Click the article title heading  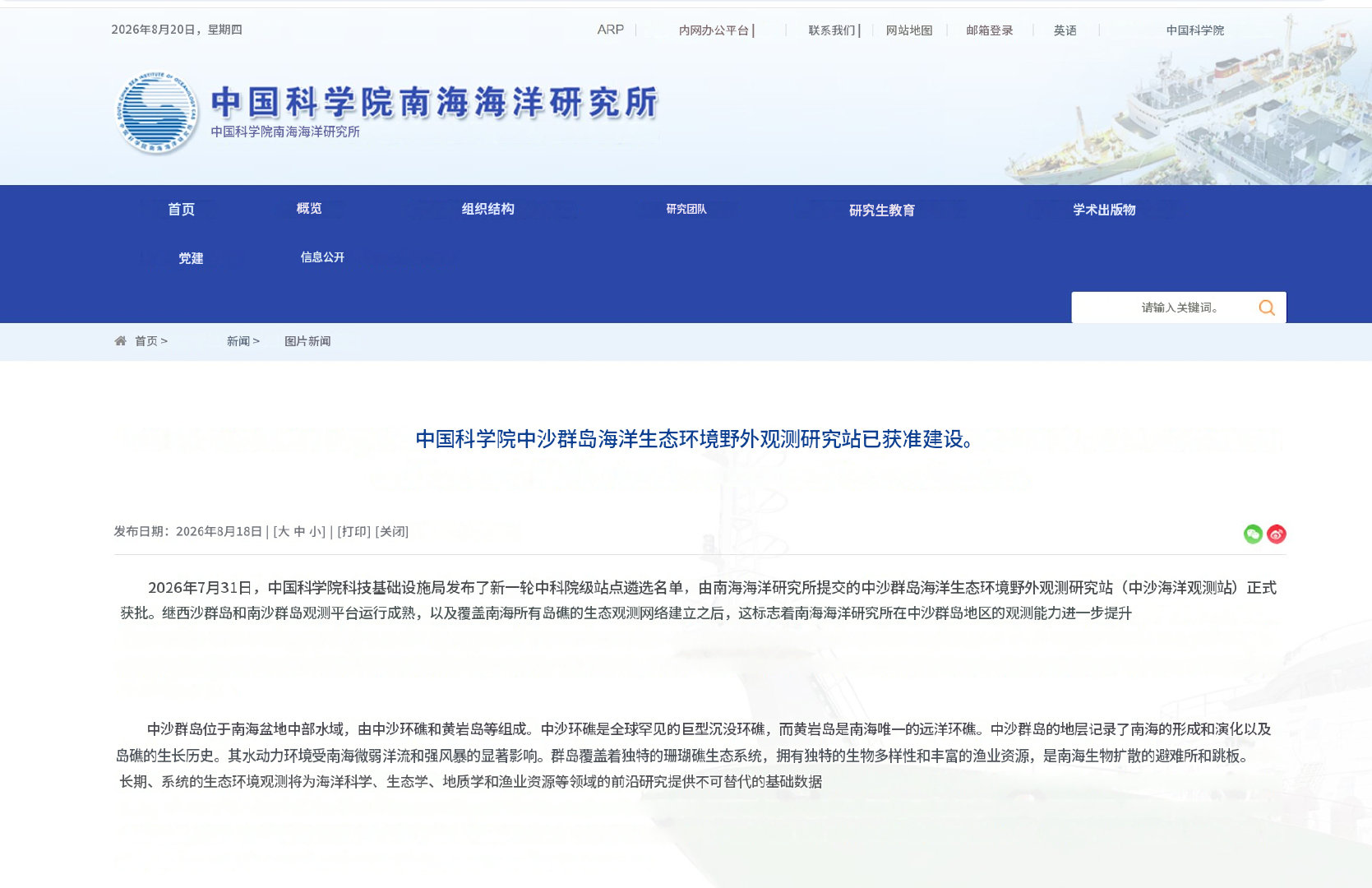click(695, 439)
